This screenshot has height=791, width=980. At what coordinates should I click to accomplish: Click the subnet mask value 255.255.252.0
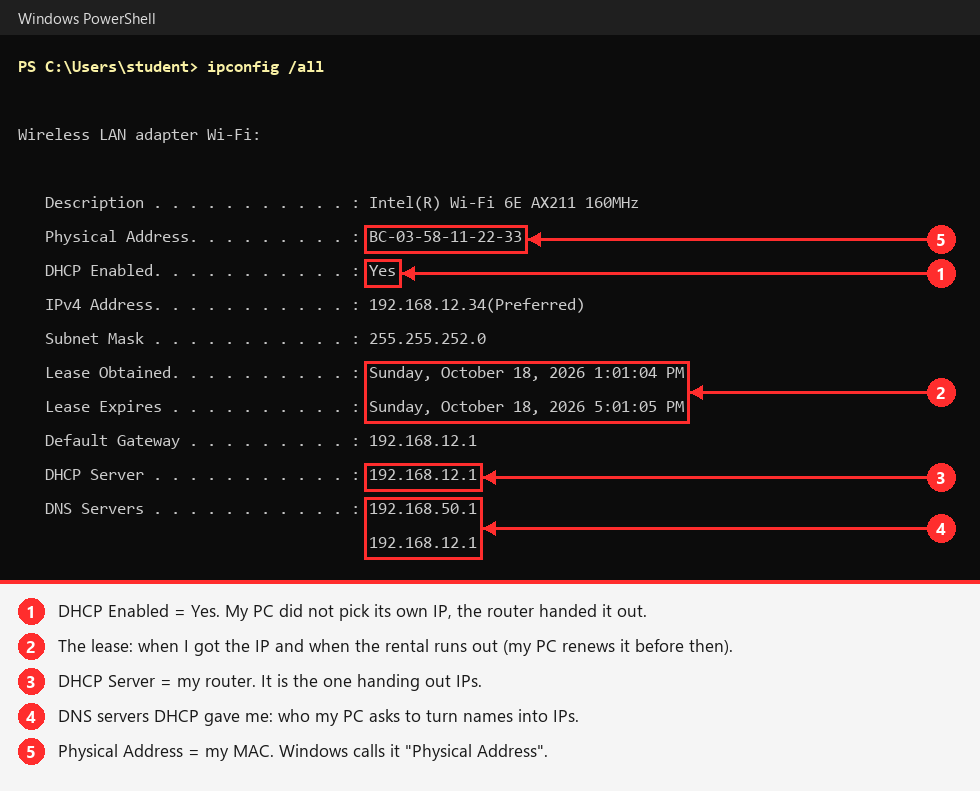(428, 339)
